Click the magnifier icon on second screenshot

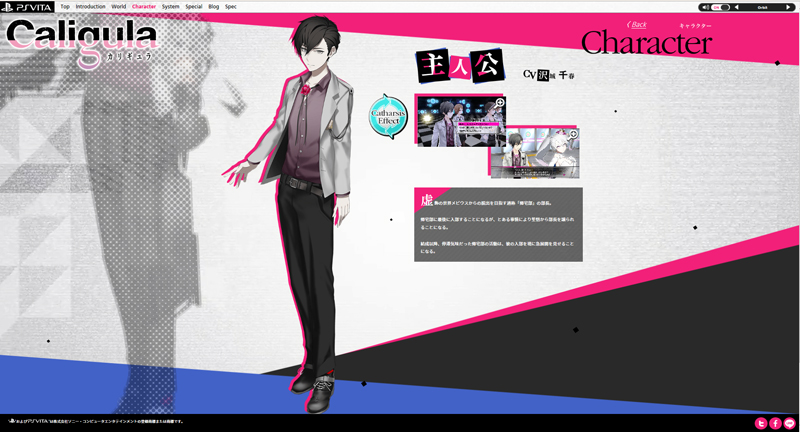coord(573,134)
